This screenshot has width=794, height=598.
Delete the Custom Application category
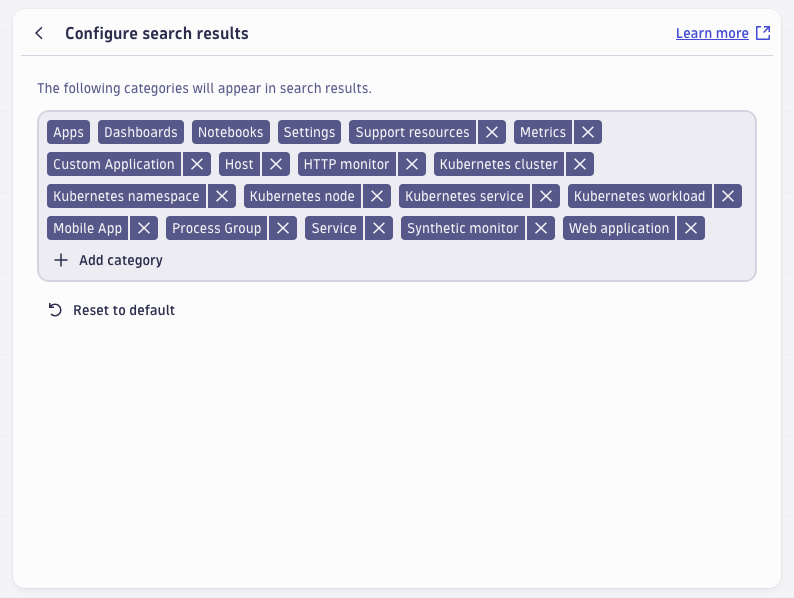[197, 164]
